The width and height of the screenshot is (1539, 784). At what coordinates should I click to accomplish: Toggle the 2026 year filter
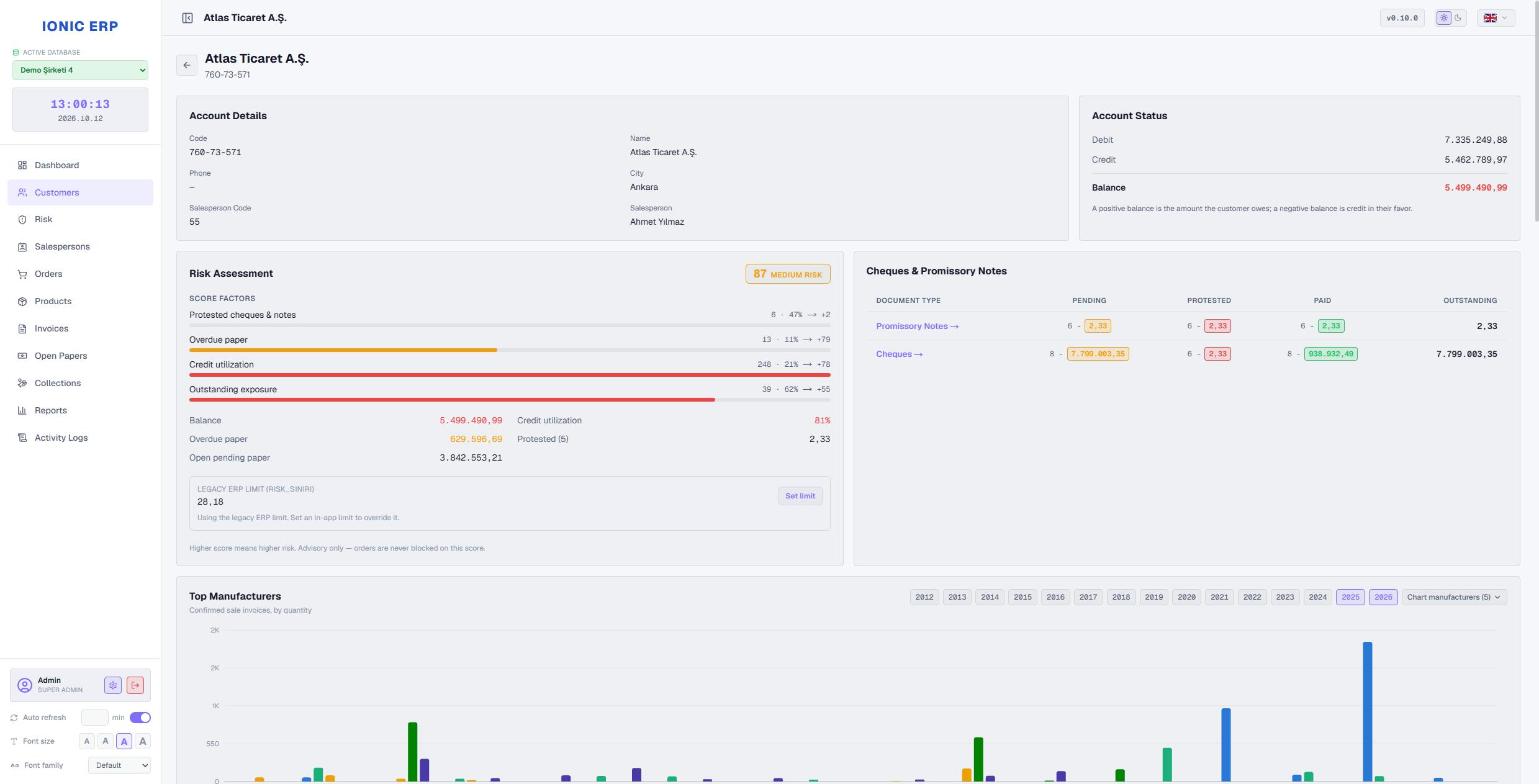coord(1383,597)
